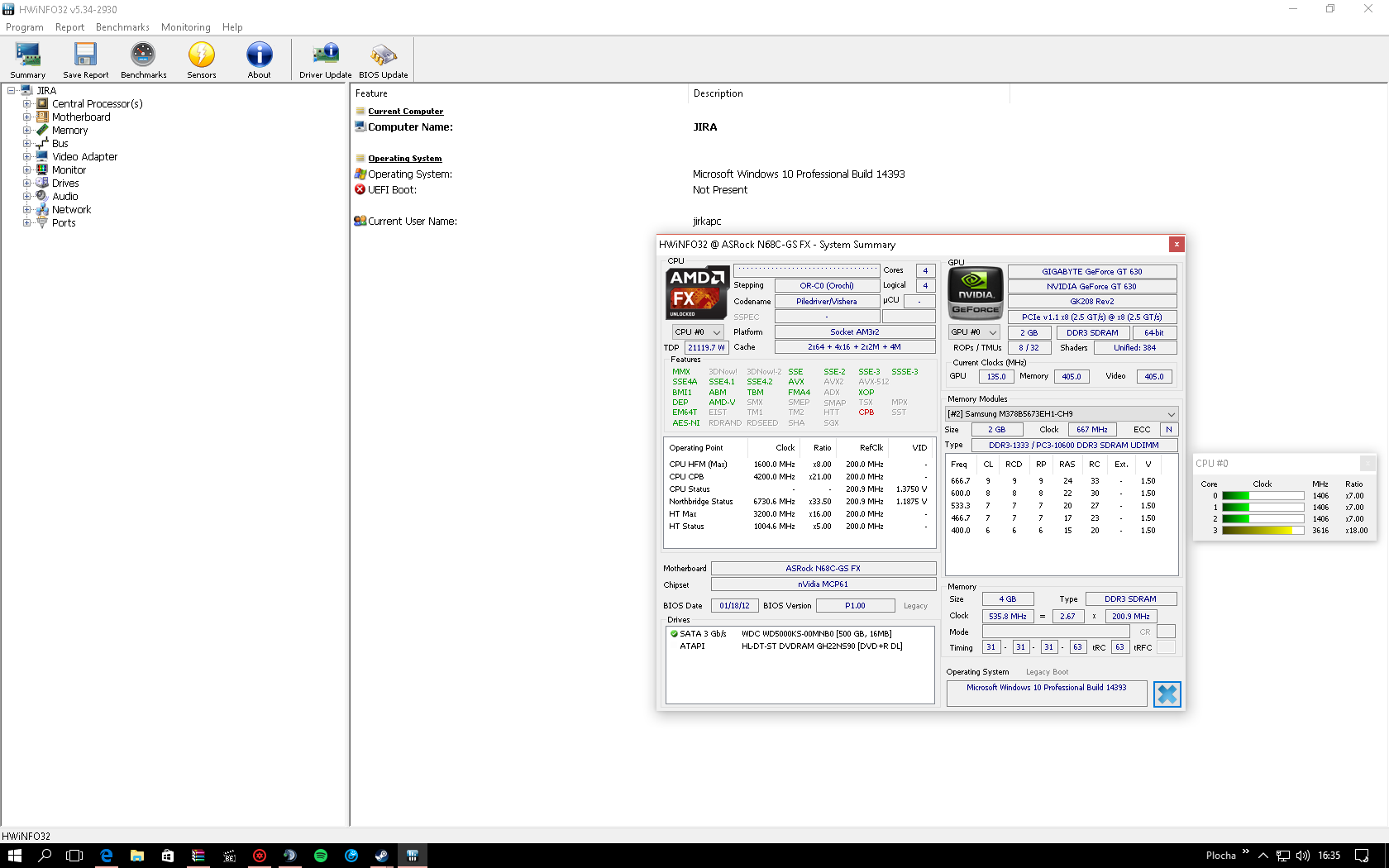
Task: Open Benchmarks from the toolbar
Action: pyautogui.click(x=143, y=60)
